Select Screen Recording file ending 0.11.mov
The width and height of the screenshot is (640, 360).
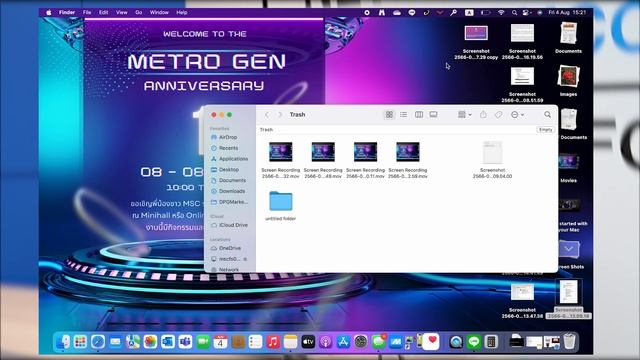[x=365, y=160]
